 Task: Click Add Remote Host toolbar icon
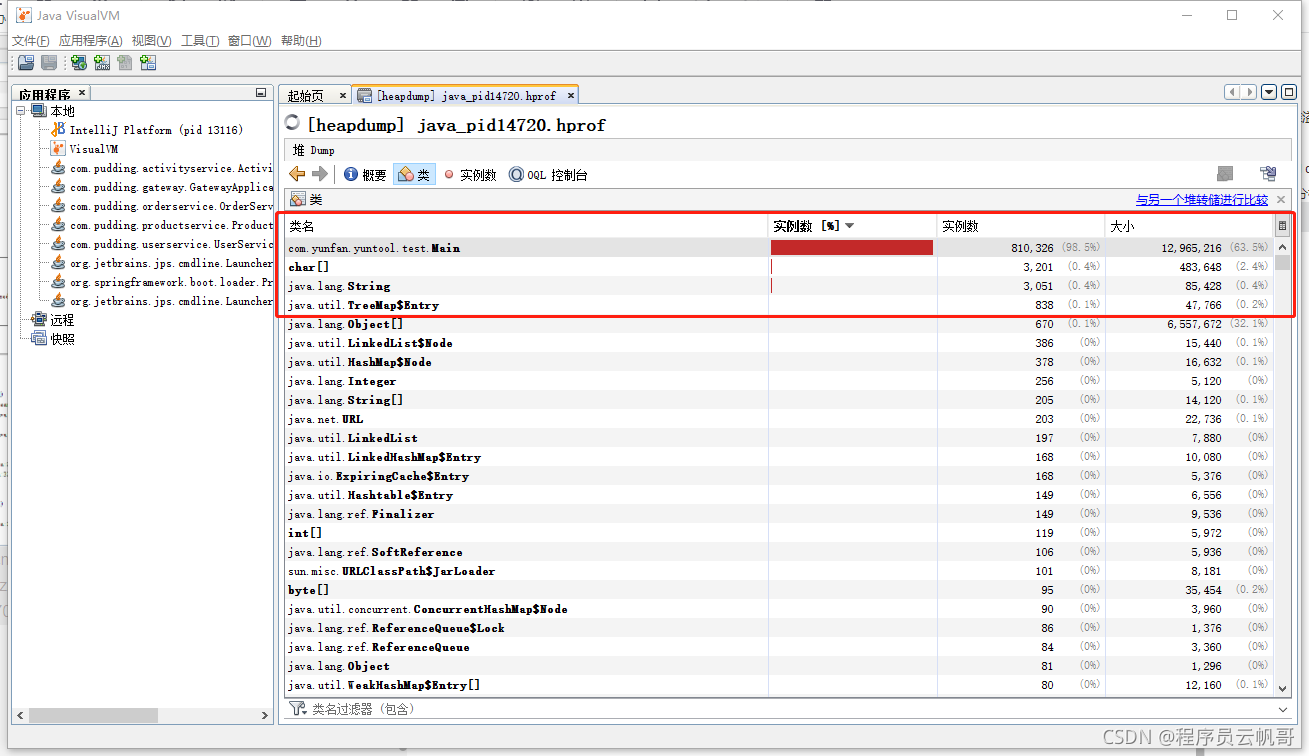(78, 63)
